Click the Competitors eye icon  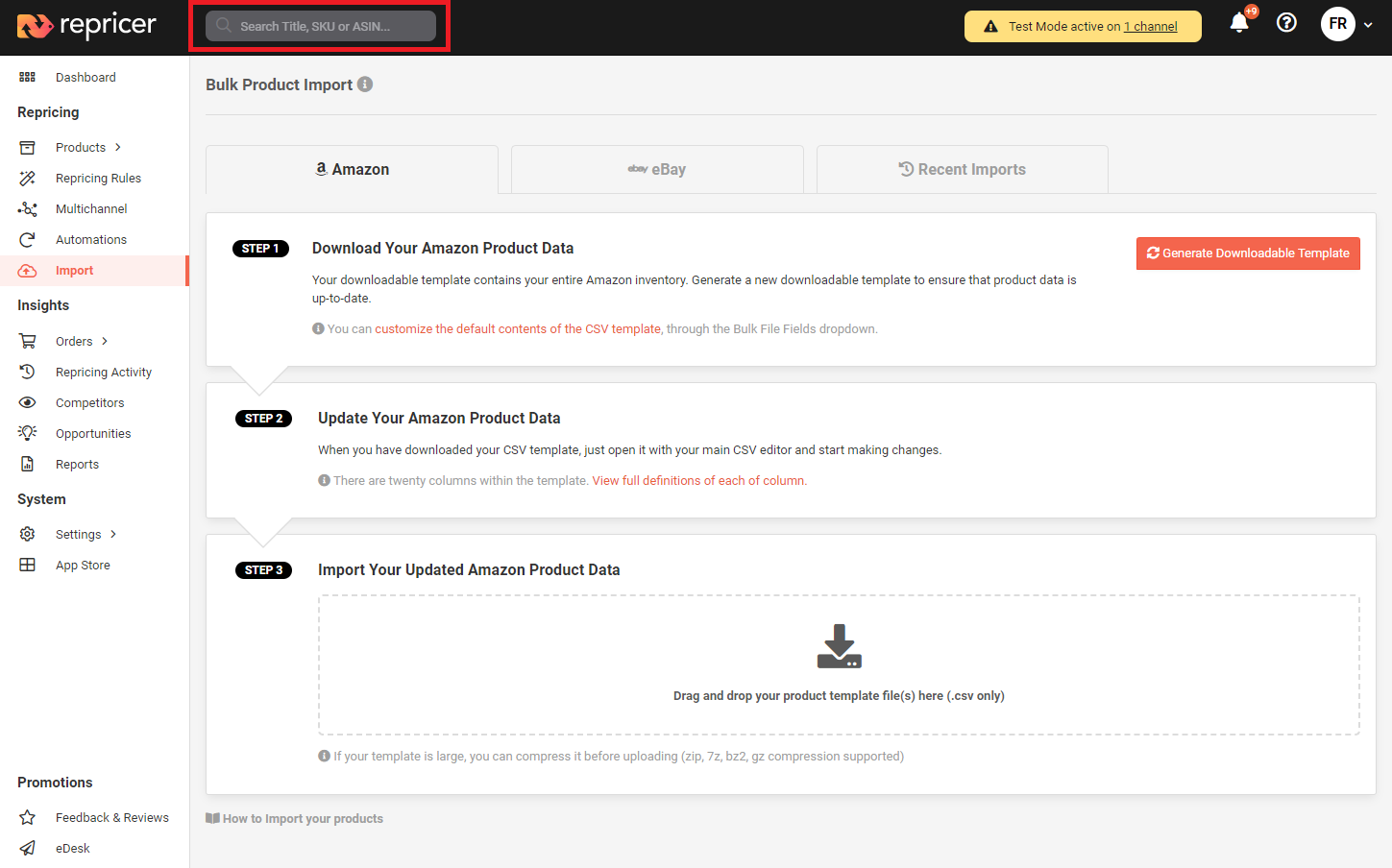(x=27, y=402)
